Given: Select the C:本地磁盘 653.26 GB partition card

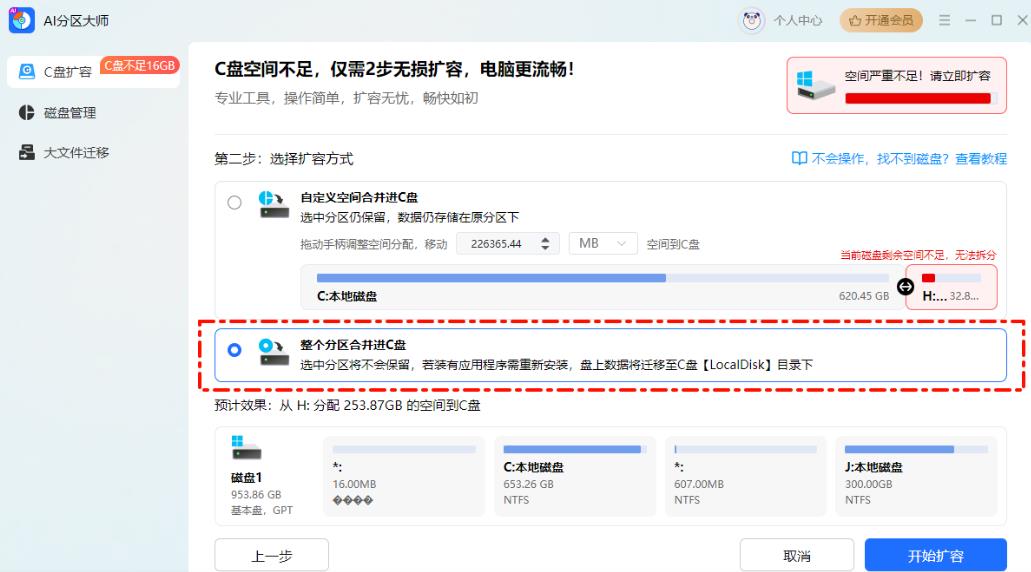Looking at the screenshot, I should coord(575,477).
